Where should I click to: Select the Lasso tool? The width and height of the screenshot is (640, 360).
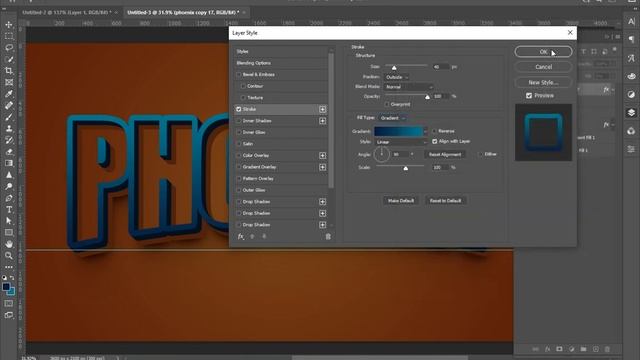[x=9, y=48]
